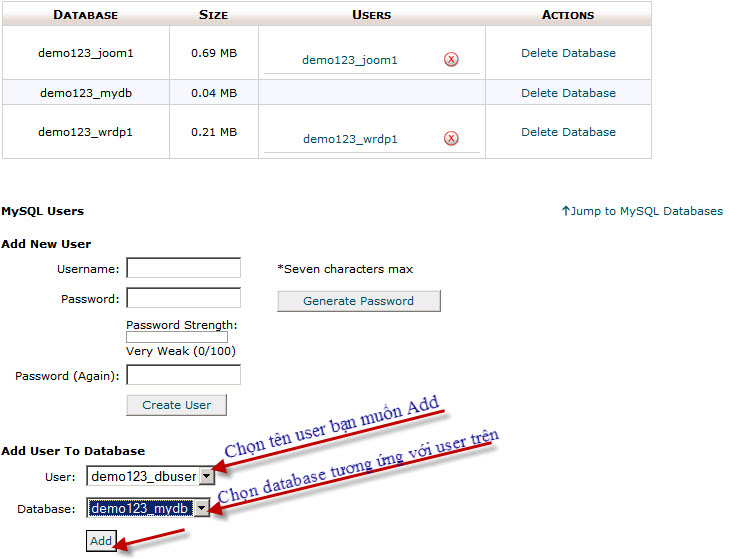
Task: Focus the Username input field
Action: [x=184, y=268]
